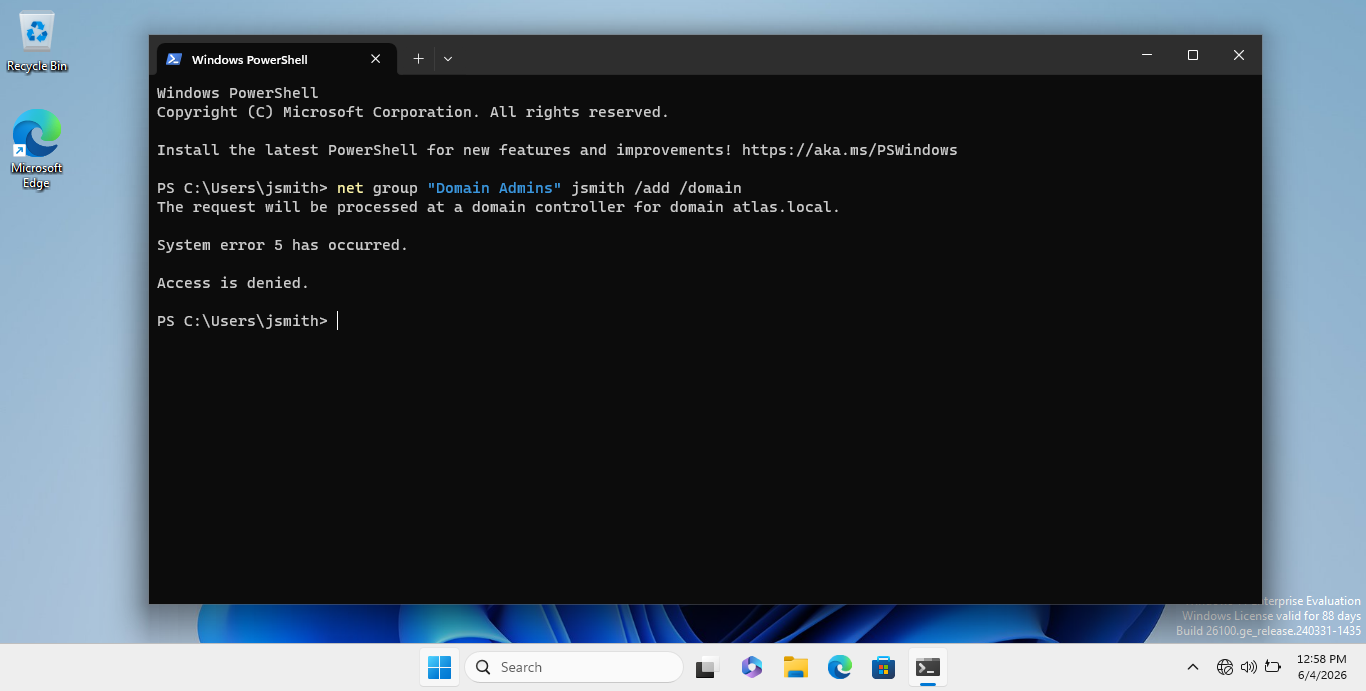The height and width of the screenshot is (691, 1366).
Task: Click the Terminal taskbar icon
Action: [928, 667]
